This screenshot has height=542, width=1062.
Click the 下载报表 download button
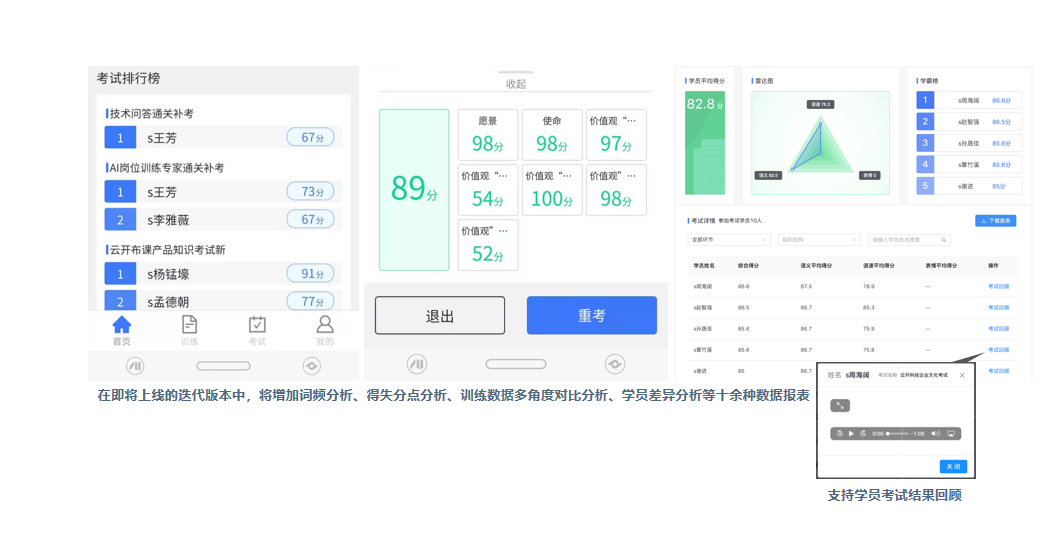pos(996,221)
